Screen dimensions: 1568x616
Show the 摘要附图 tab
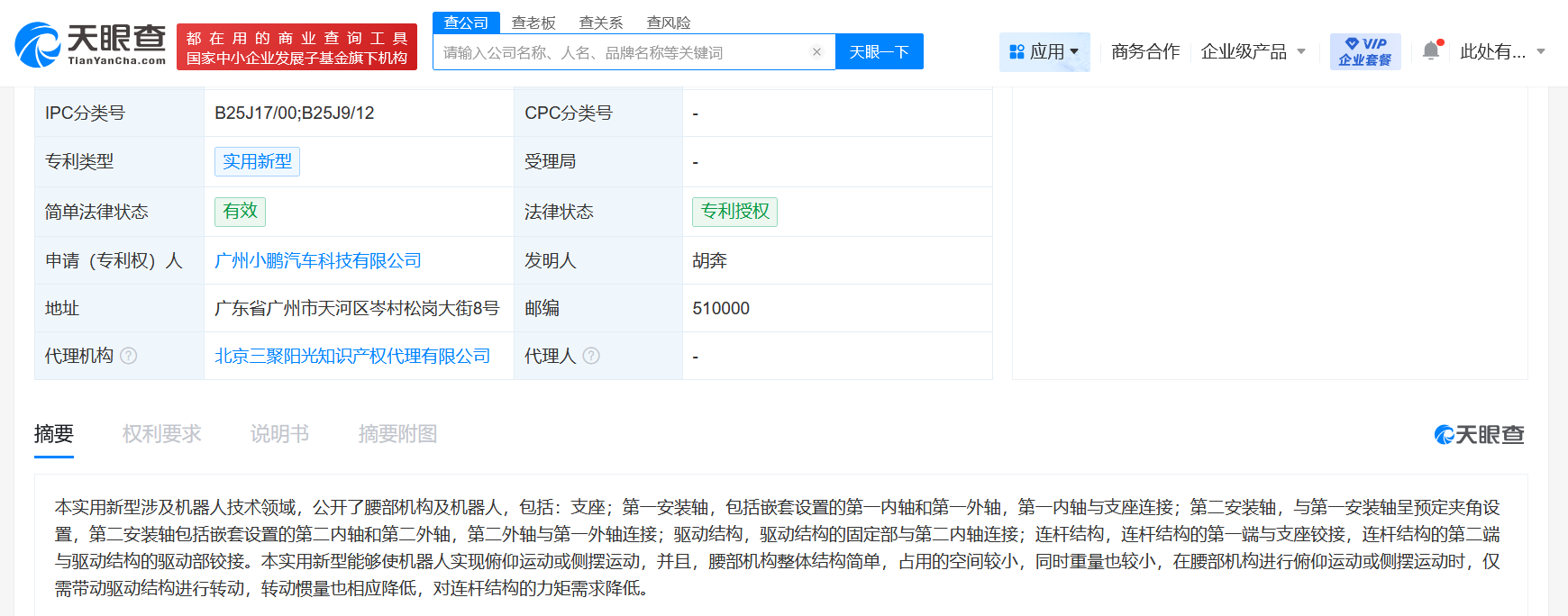pyautogui.click(x=397, y=434)
